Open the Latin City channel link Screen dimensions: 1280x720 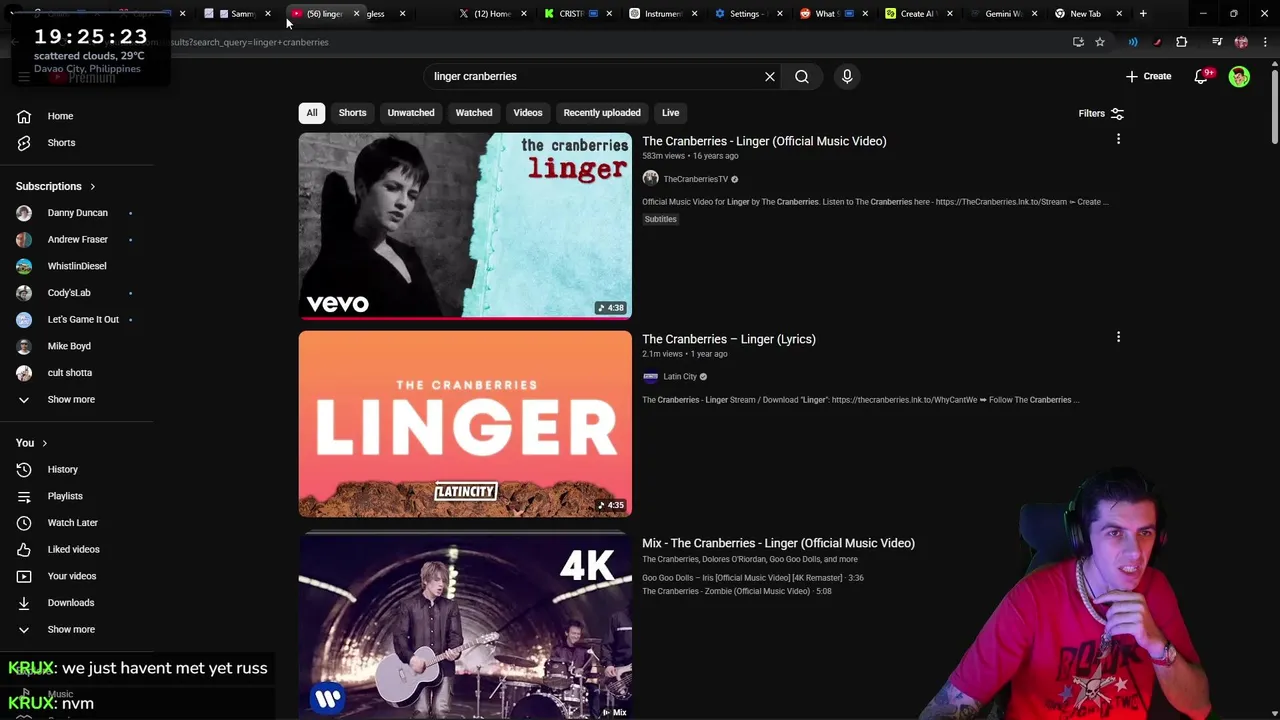tap(680, 377)
